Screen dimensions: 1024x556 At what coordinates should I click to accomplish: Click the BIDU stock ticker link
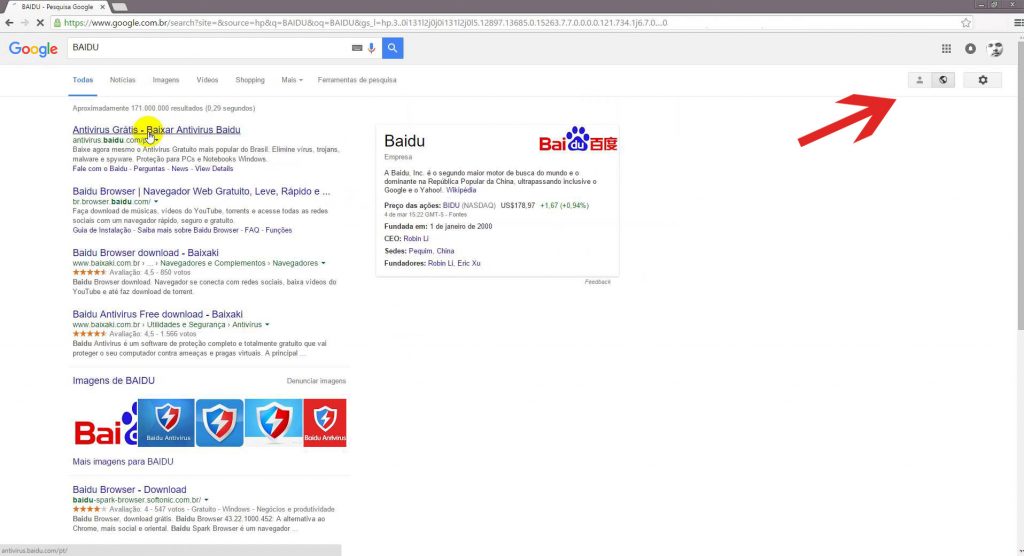click(451, 205)
